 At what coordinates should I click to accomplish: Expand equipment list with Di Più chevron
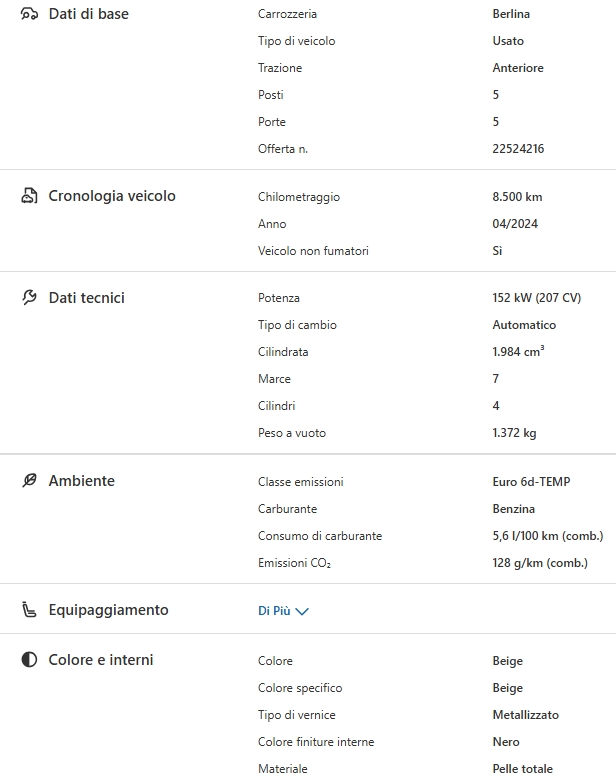302,611
